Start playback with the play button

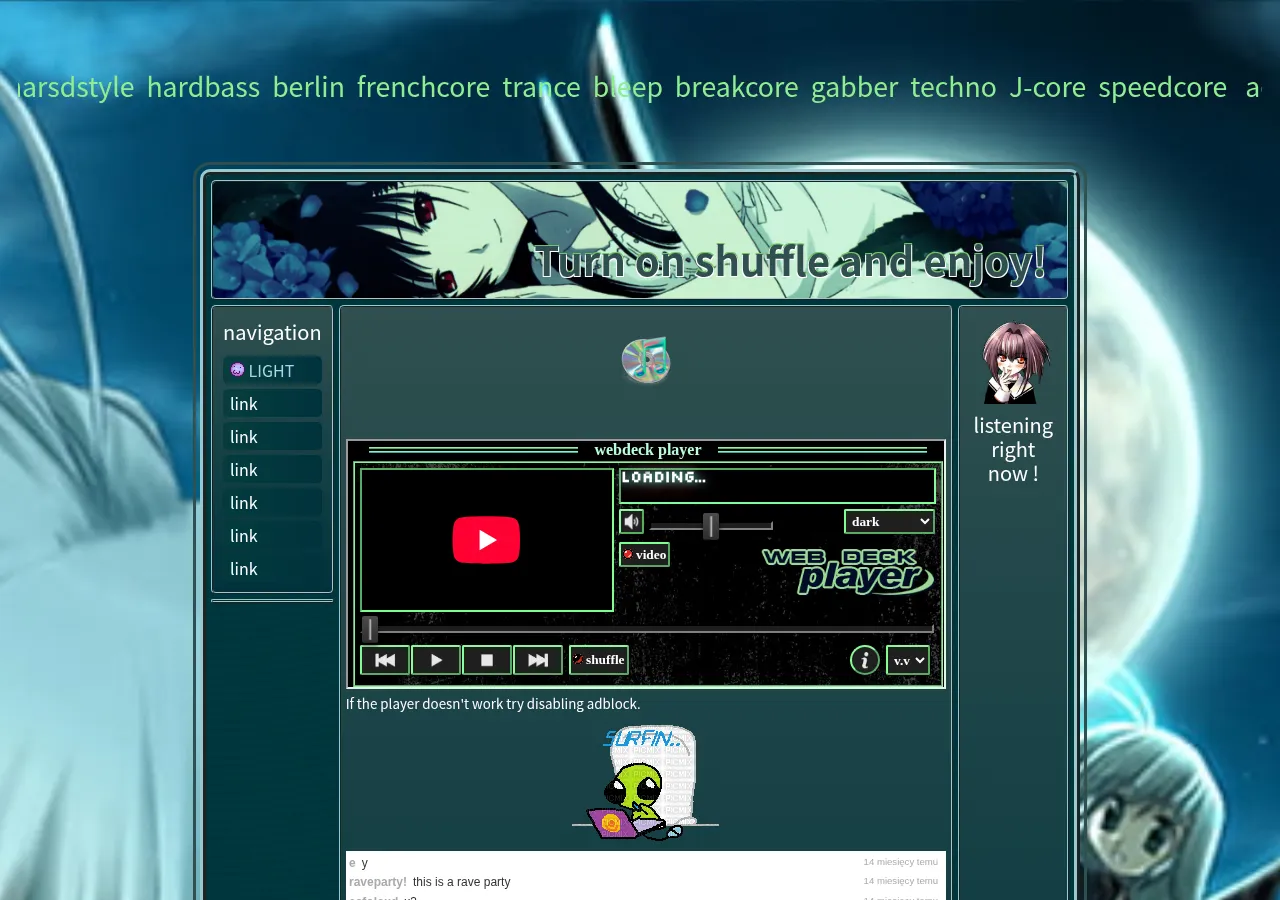(x=436, y=660)
